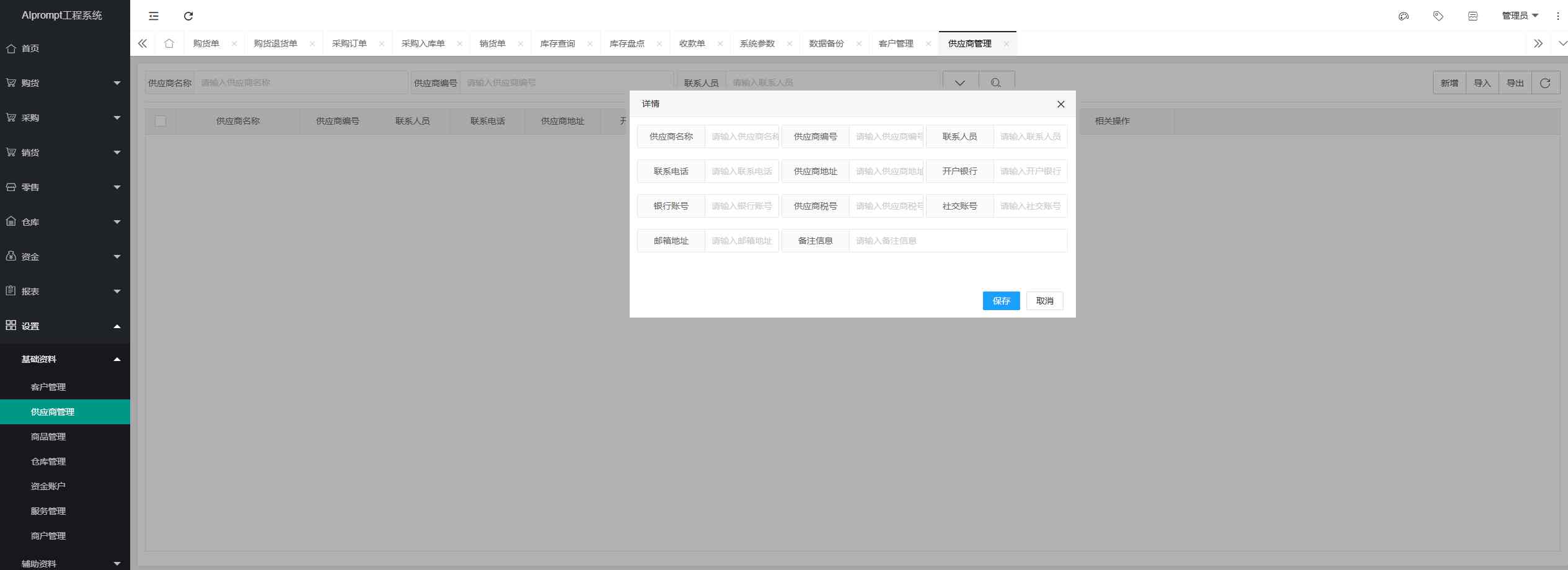
Task: Switch to the 客户管理 tab
Action: (896, 43)
